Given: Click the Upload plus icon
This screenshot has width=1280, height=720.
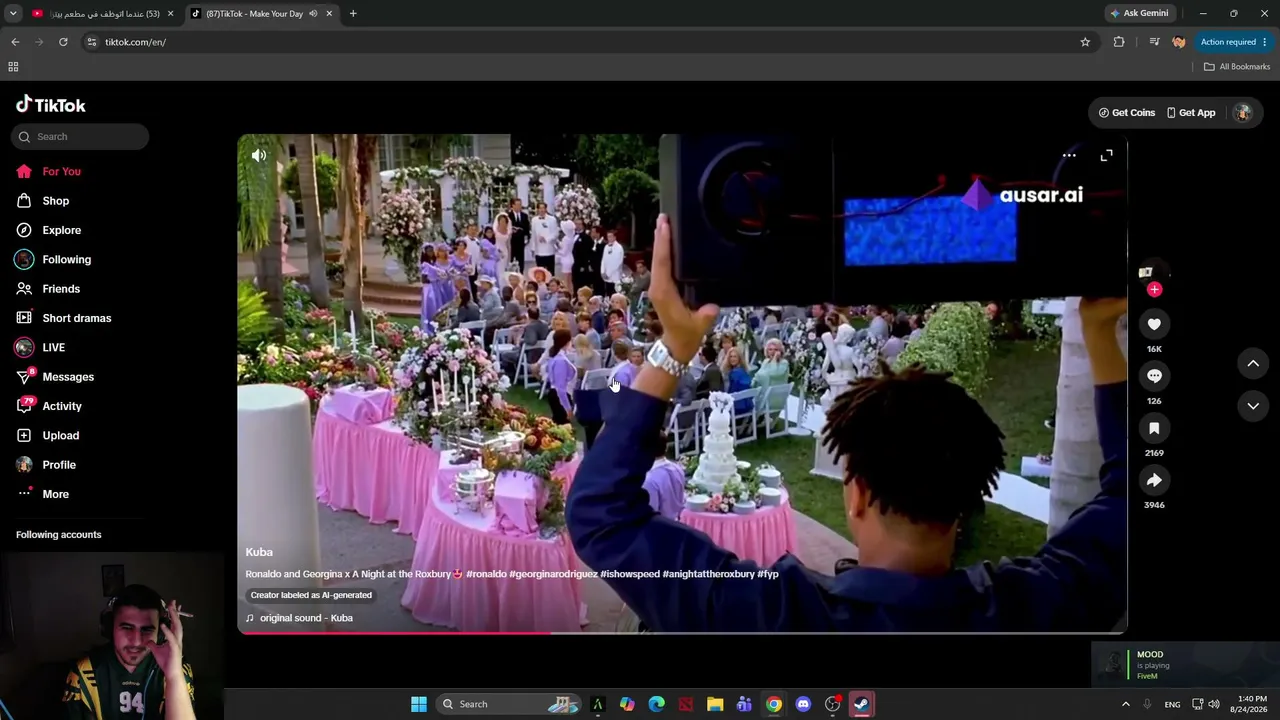Looking at the screenshot, I should pos(24,435).
